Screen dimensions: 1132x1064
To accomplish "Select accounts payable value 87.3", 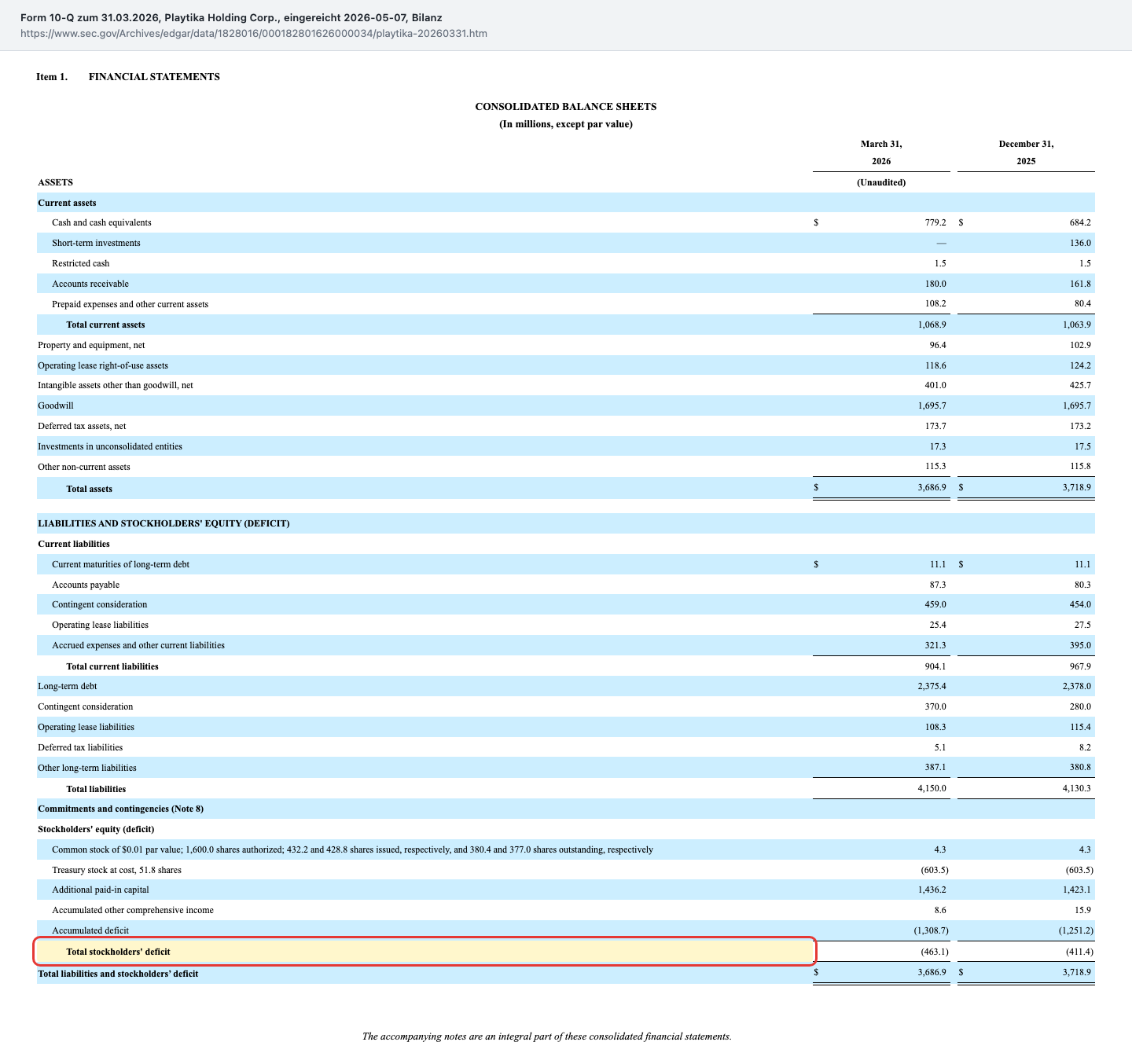I will (x=938, y=585).
